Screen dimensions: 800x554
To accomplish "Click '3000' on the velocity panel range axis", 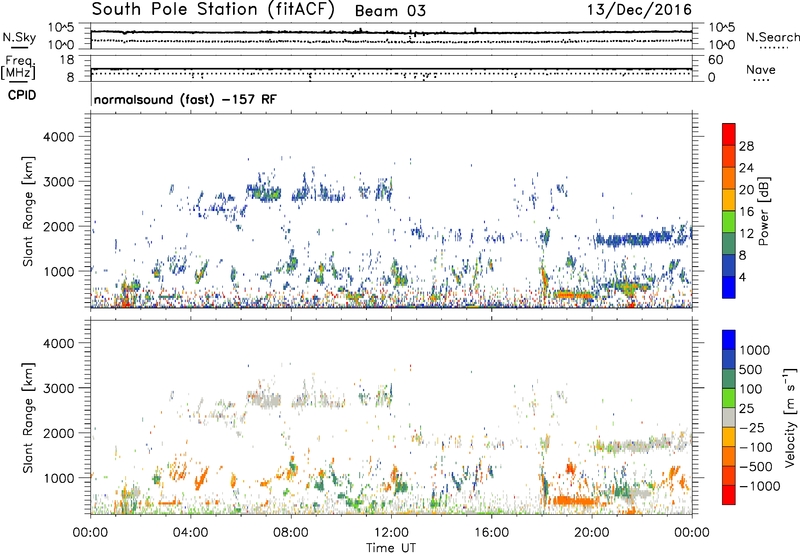I will coord(59,388).
